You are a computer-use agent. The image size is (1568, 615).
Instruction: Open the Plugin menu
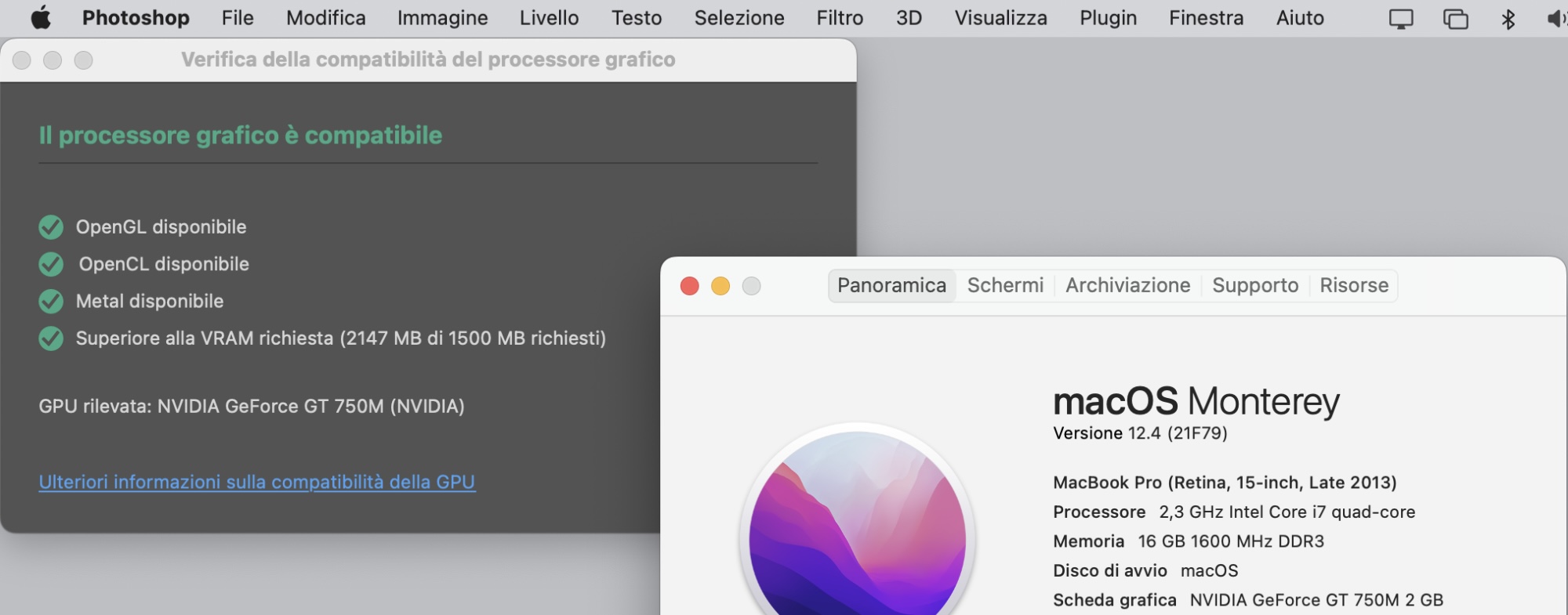click(1108, 17)
